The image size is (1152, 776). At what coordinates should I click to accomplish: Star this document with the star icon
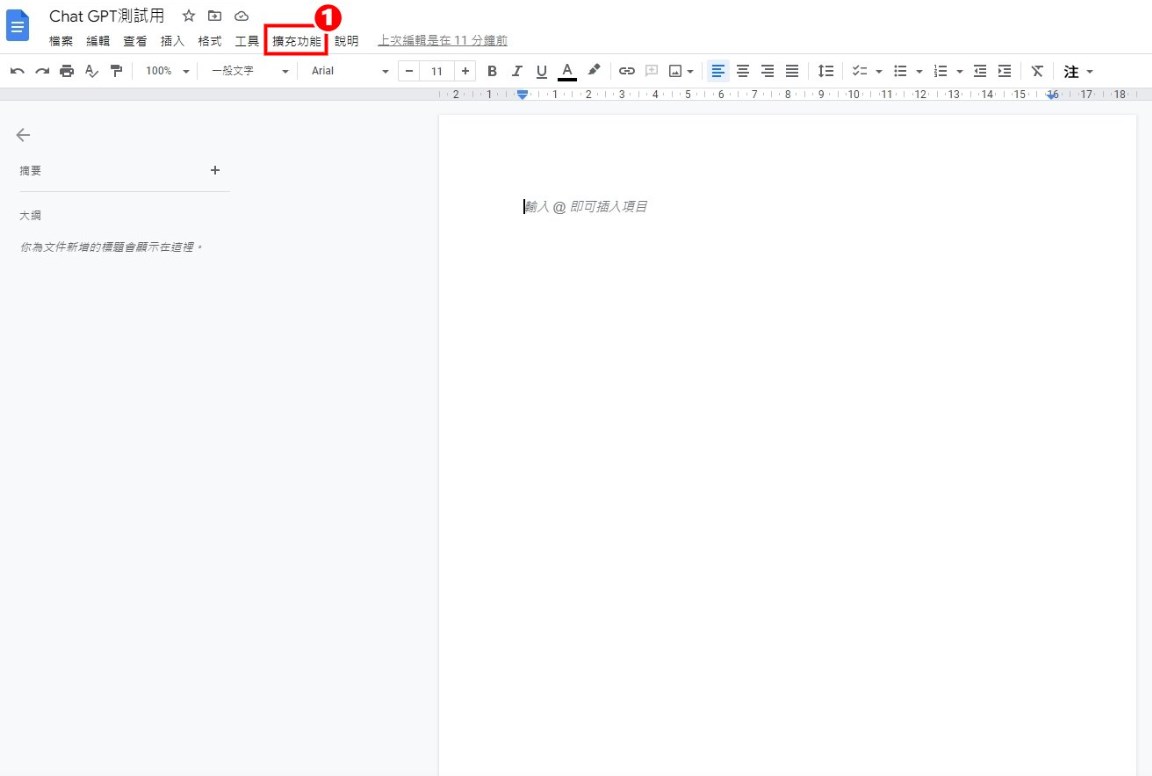(188, 16)
